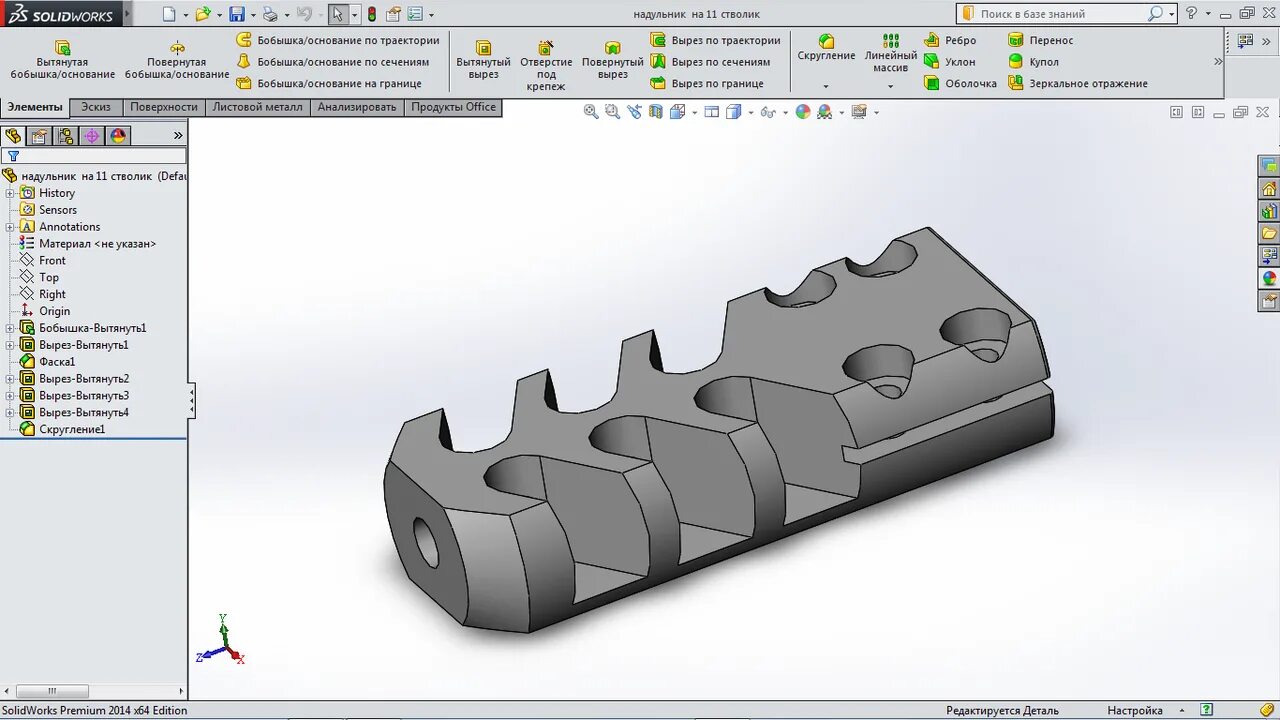This screenshot has width=1280, height=720.
Task: Switch to the Анализировать tab
Action: 357,107
